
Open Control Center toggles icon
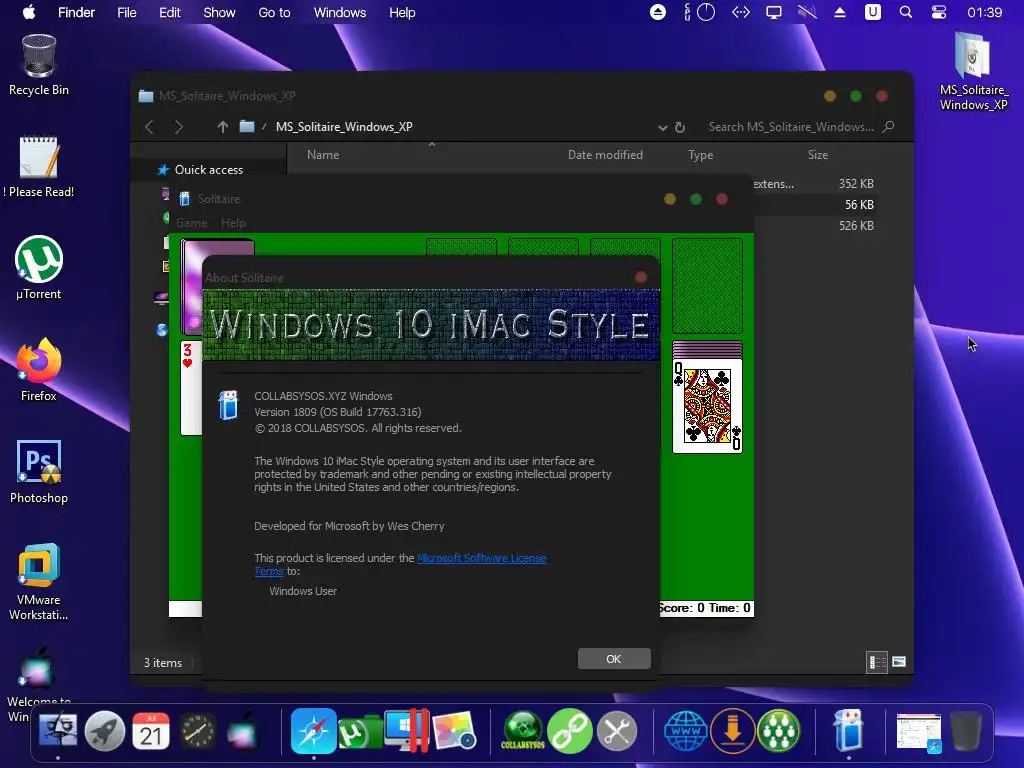coord(938,12)
